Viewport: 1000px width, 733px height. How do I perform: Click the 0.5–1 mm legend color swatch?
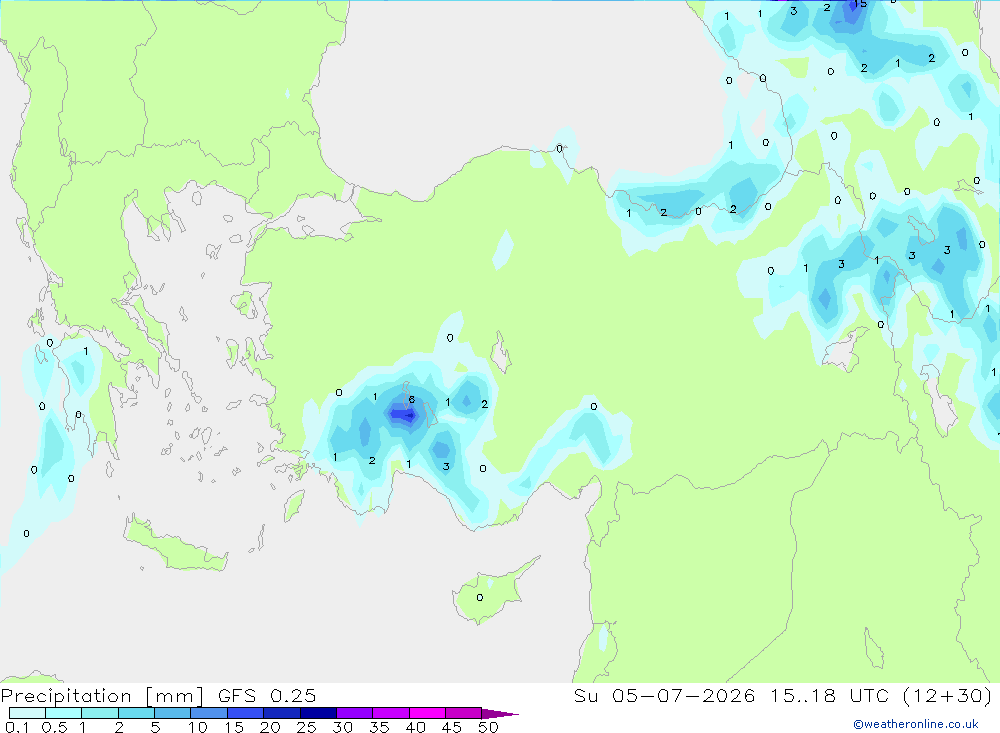(x=64, y=713)
